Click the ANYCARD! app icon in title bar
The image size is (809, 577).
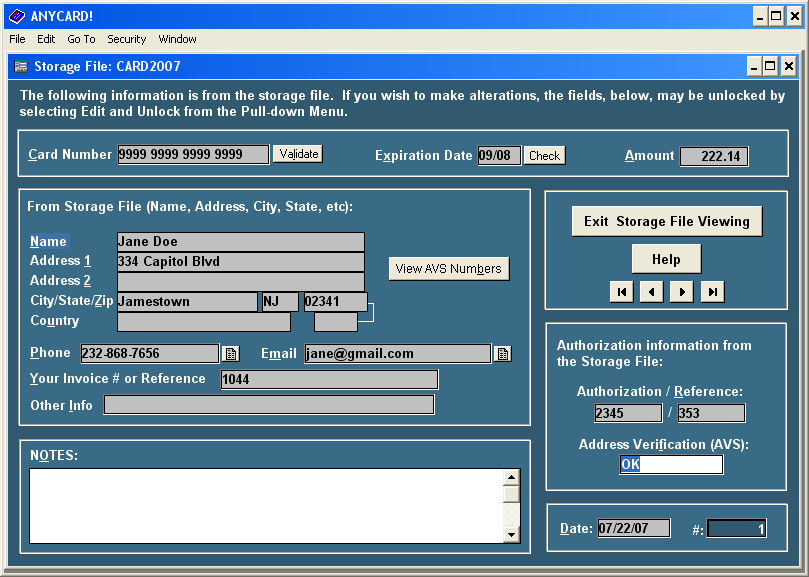17,16
